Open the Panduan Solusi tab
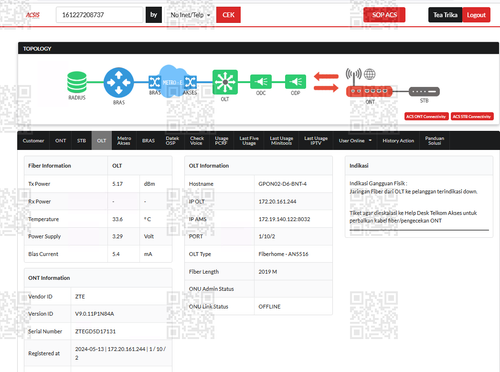500x372 pixels. (x=435, y=141)
